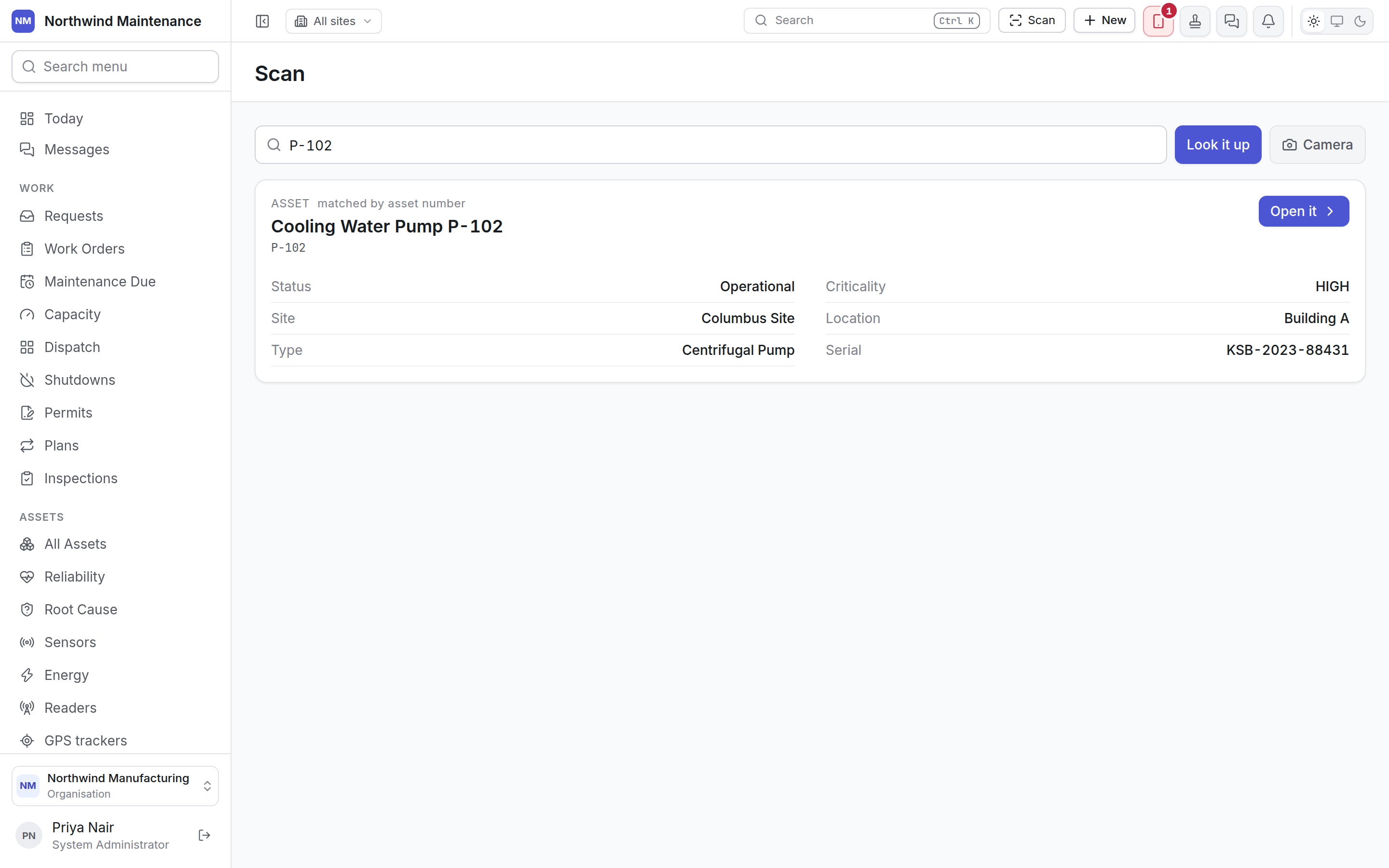Go to Work Orders

click(x=115, y=248)
